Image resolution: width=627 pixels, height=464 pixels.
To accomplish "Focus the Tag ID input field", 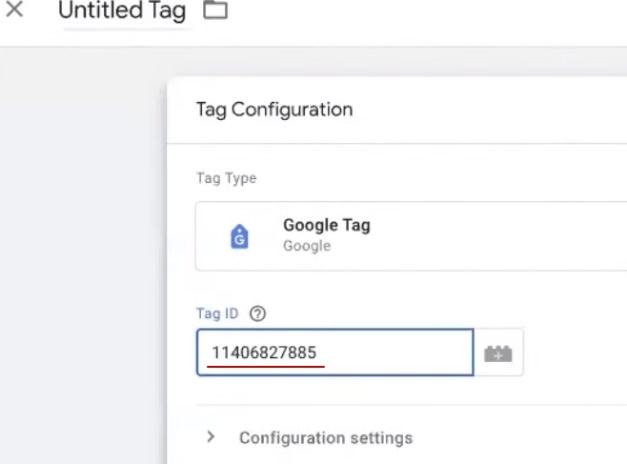I will click(x=400, y=353).
